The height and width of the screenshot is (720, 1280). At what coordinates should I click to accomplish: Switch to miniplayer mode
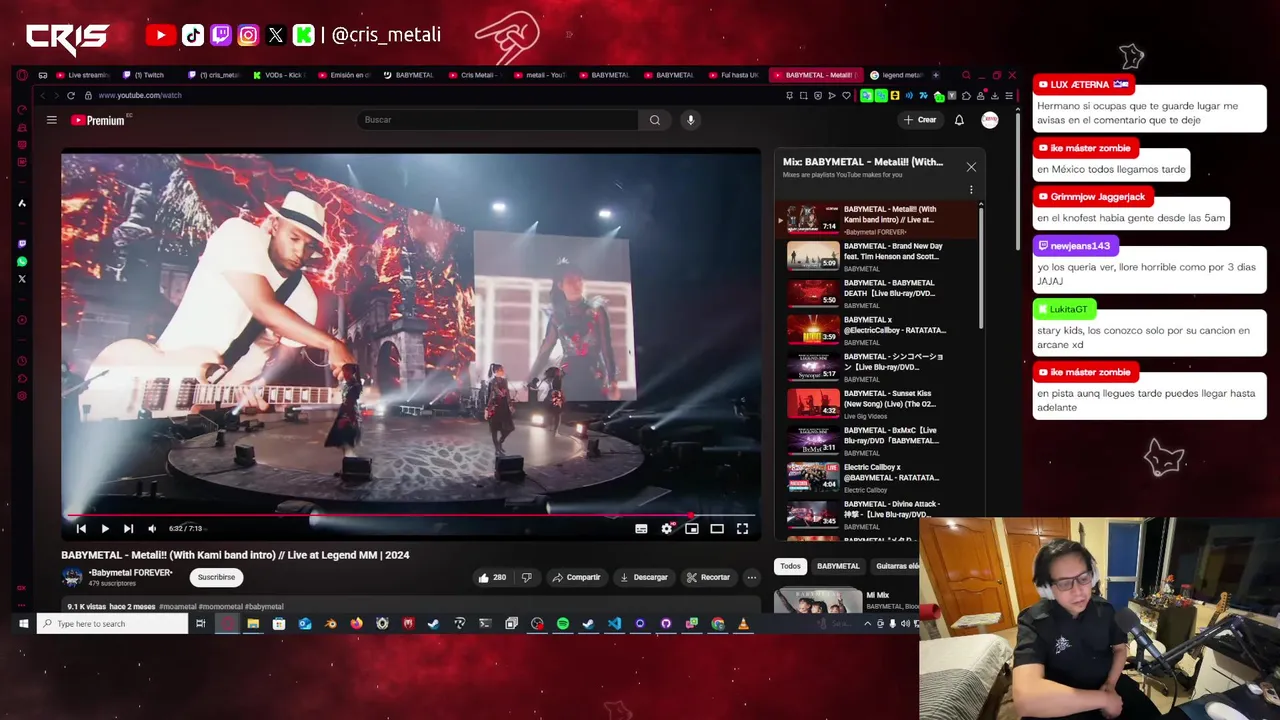click(x=692, y=528)
